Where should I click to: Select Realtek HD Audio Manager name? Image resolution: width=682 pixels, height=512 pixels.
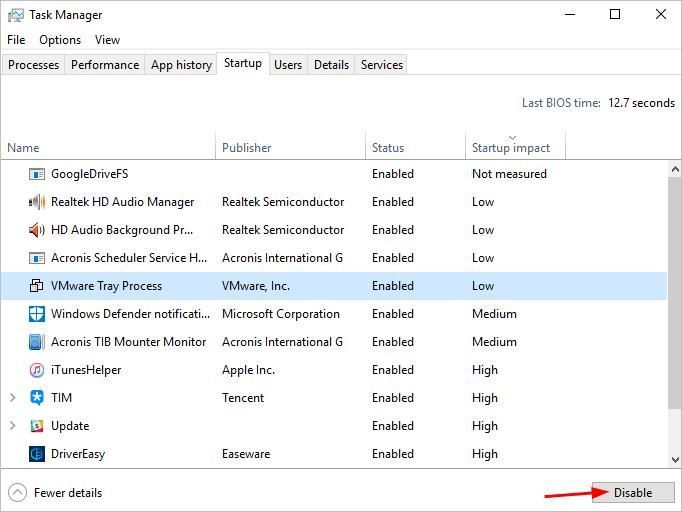pyautogui.click(x=123, y=202)
